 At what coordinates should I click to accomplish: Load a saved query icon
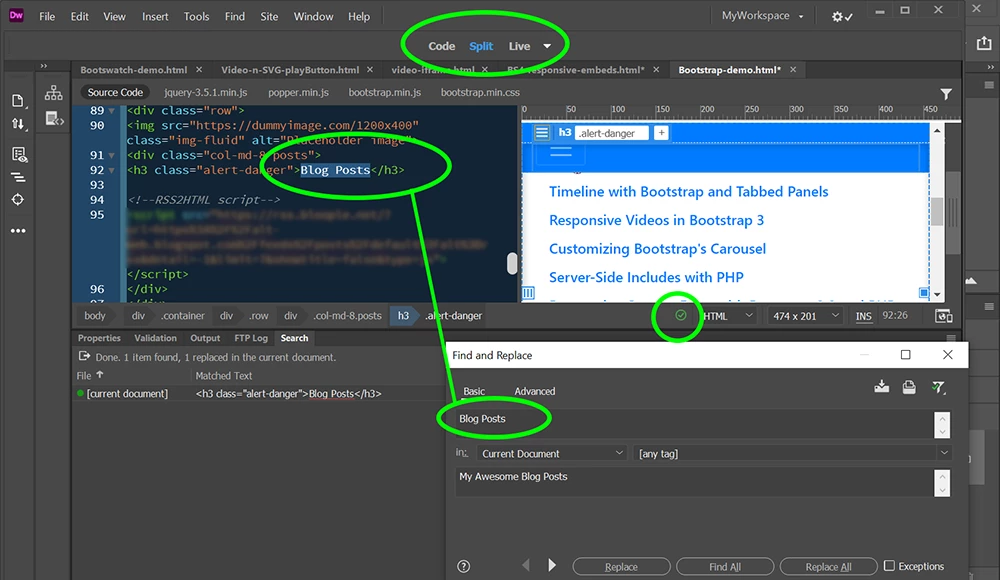click(x=909, y=387)
